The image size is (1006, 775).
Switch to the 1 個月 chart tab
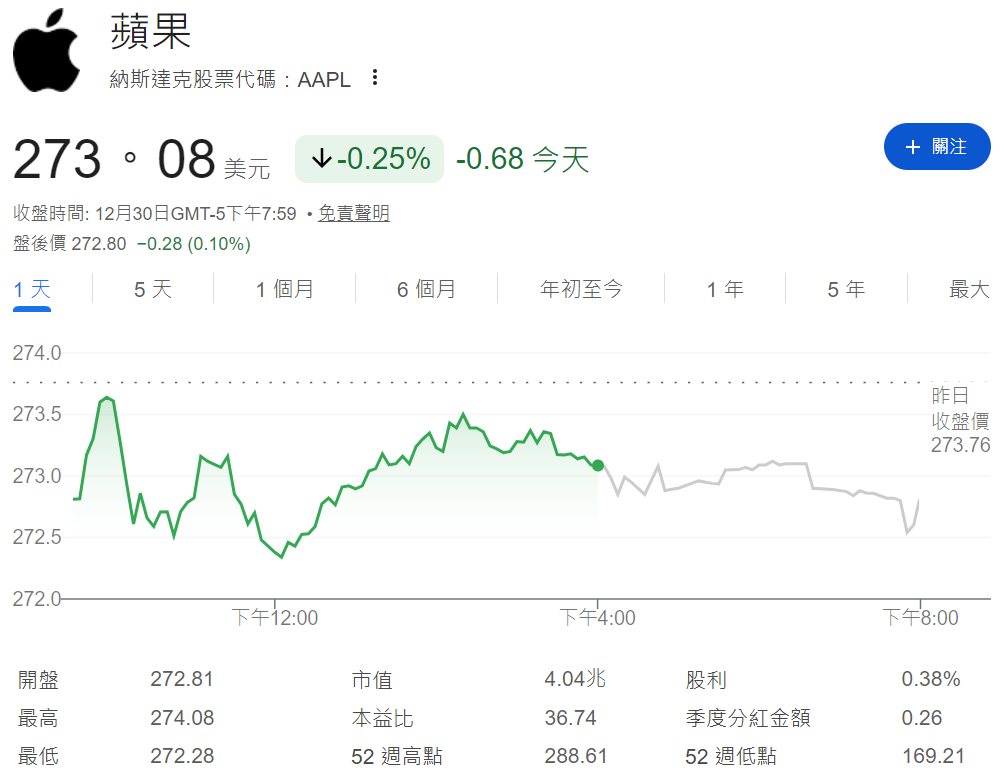pos(284,289)
